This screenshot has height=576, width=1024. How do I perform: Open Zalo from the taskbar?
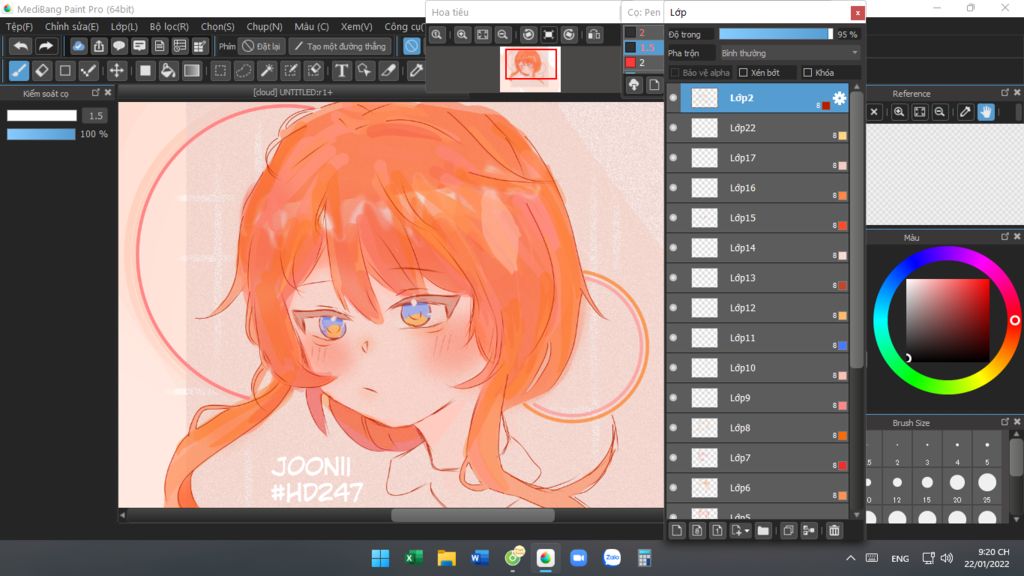[x=612, y=558]
